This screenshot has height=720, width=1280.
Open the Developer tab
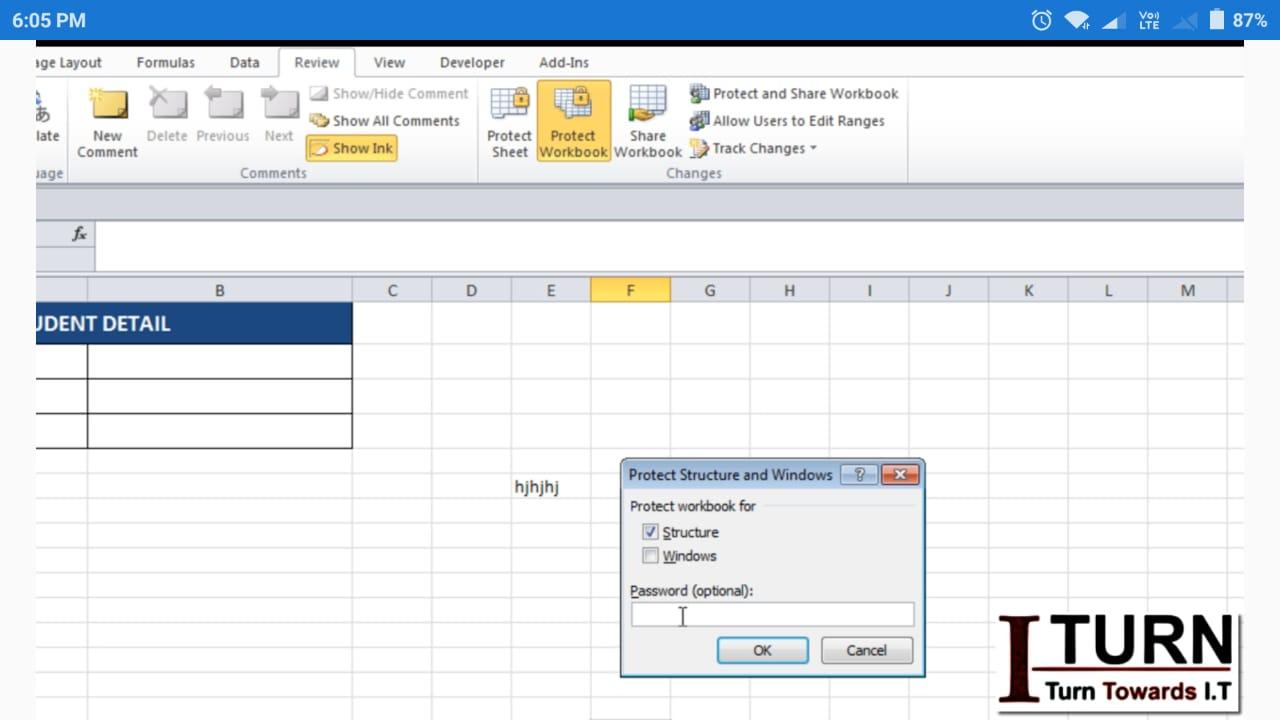click(x=472, y=62)
